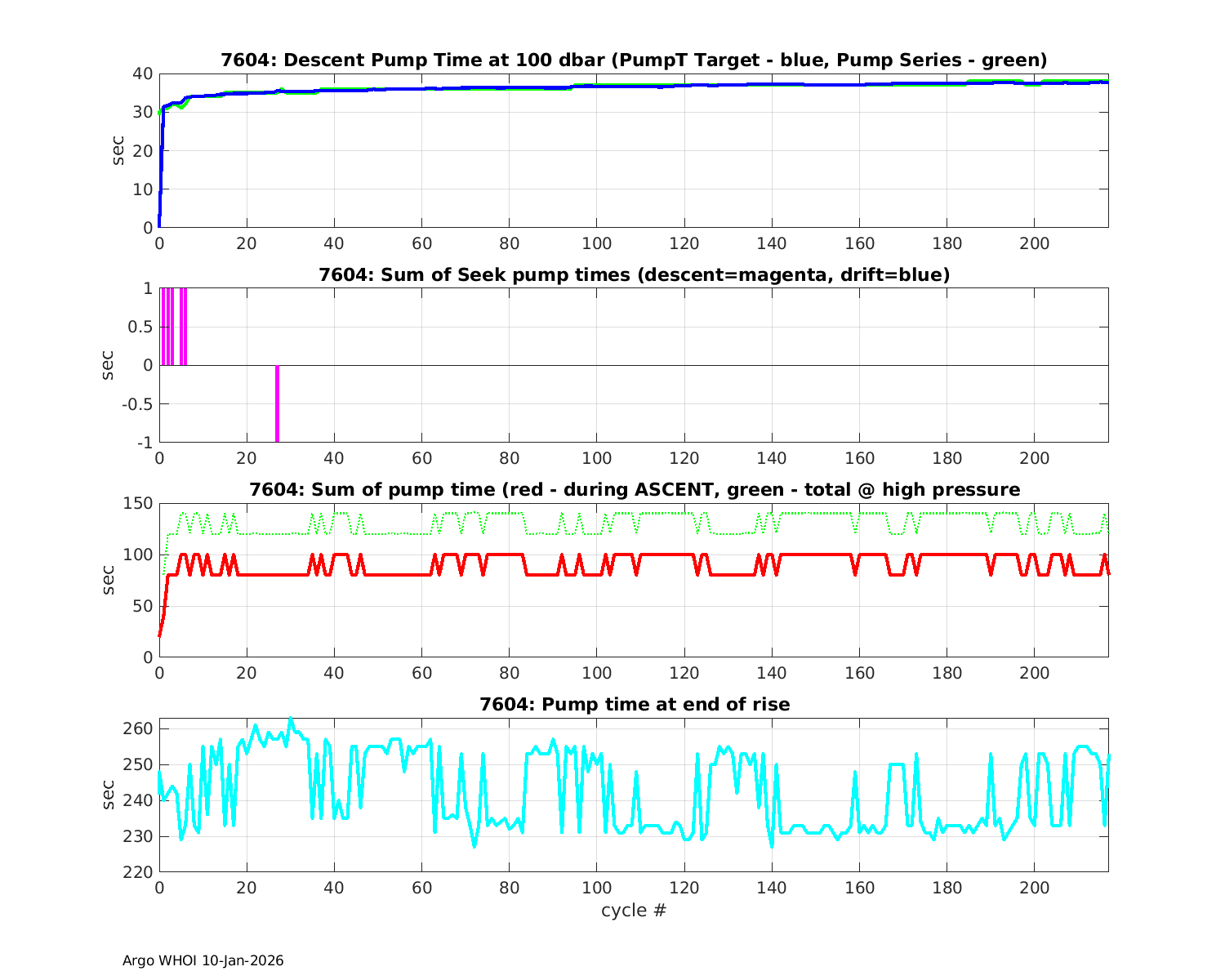Click the 260 y-axis tick label
Image resolution: width=1225 pixels, height=980 pixels.
click(x=140, y=728)
